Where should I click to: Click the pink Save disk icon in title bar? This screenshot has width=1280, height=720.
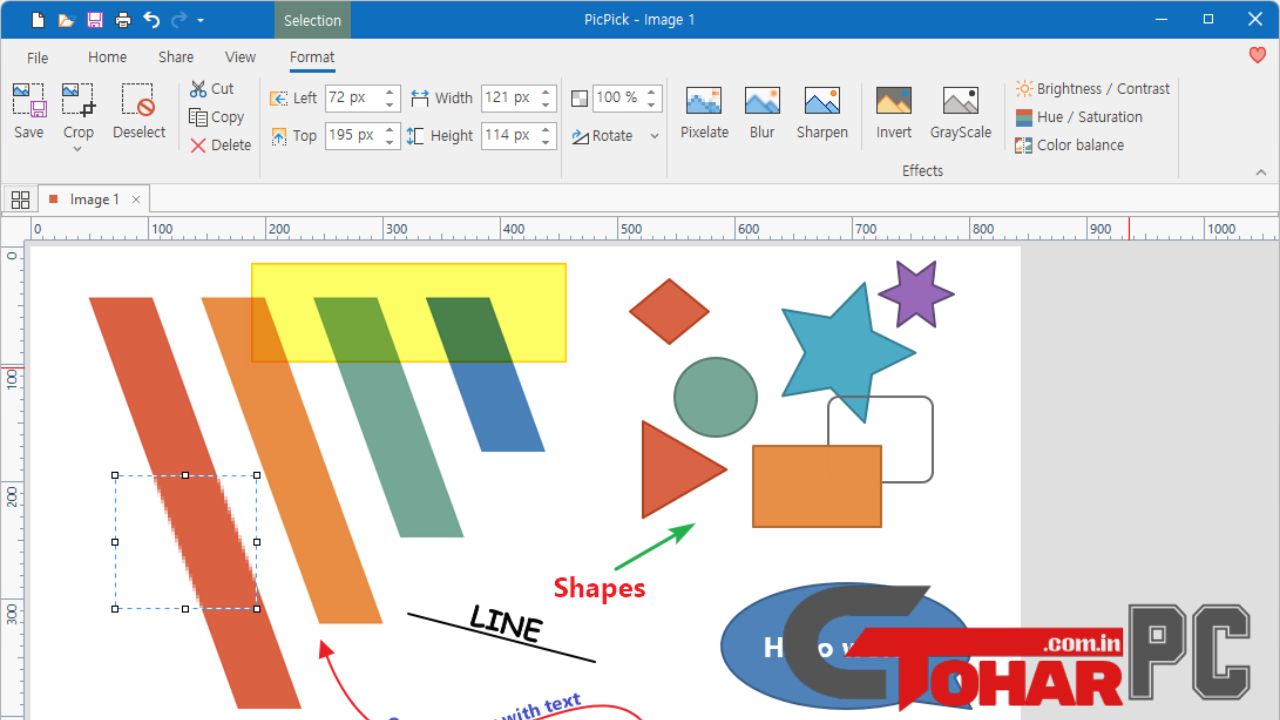coord(95,20)
